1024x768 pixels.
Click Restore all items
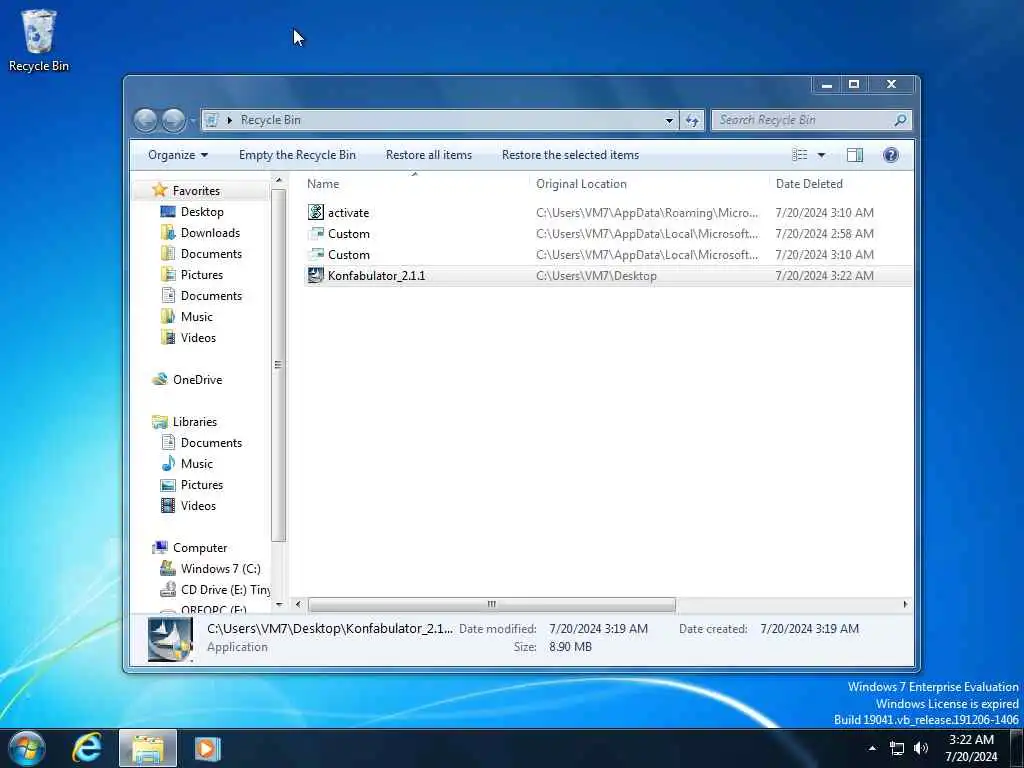coord(428,155)
